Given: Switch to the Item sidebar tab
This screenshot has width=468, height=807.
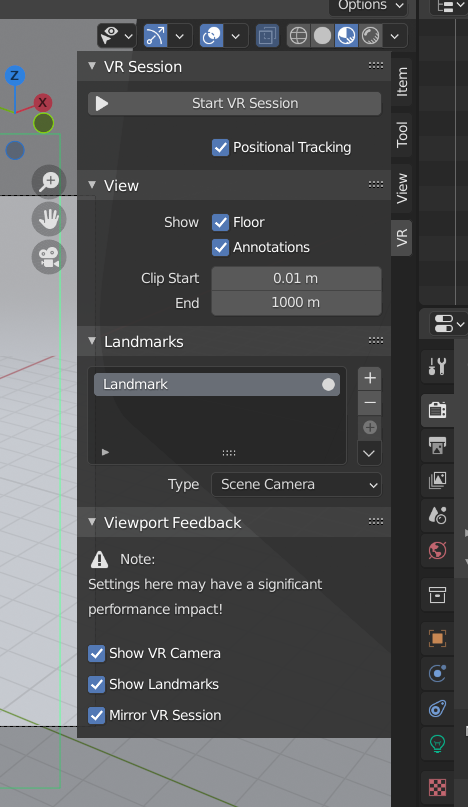Looking at the screenshot, I should coord(402,82).
